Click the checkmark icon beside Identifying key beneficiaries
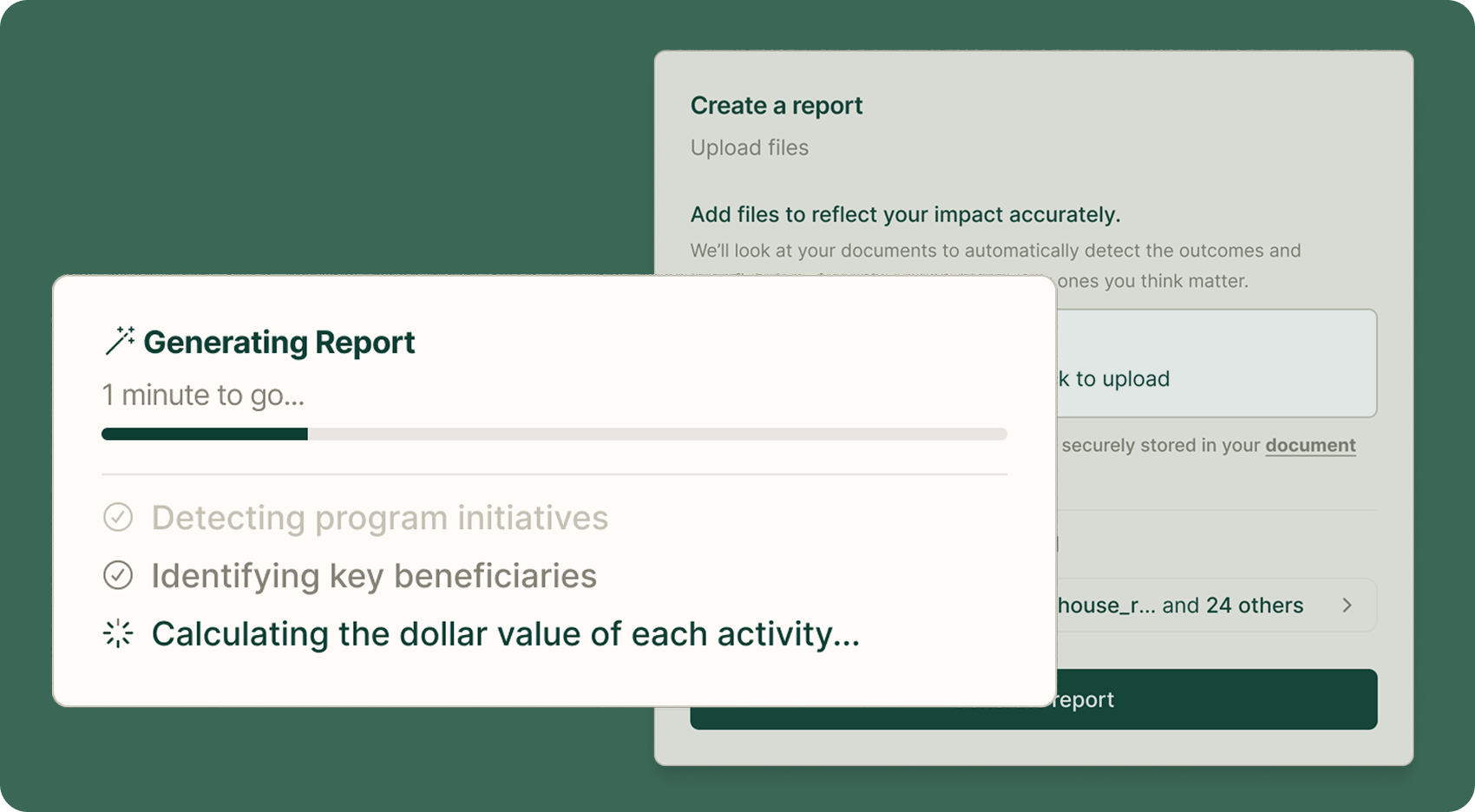 pos(117,576)
